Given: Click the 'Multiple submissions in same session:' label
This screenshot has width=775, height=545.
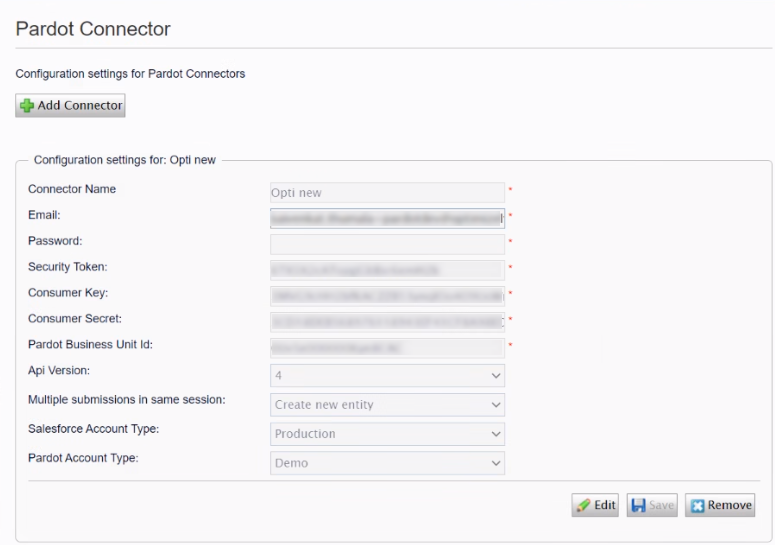Looking at the screenshot, I should click(x=127, y=400).
